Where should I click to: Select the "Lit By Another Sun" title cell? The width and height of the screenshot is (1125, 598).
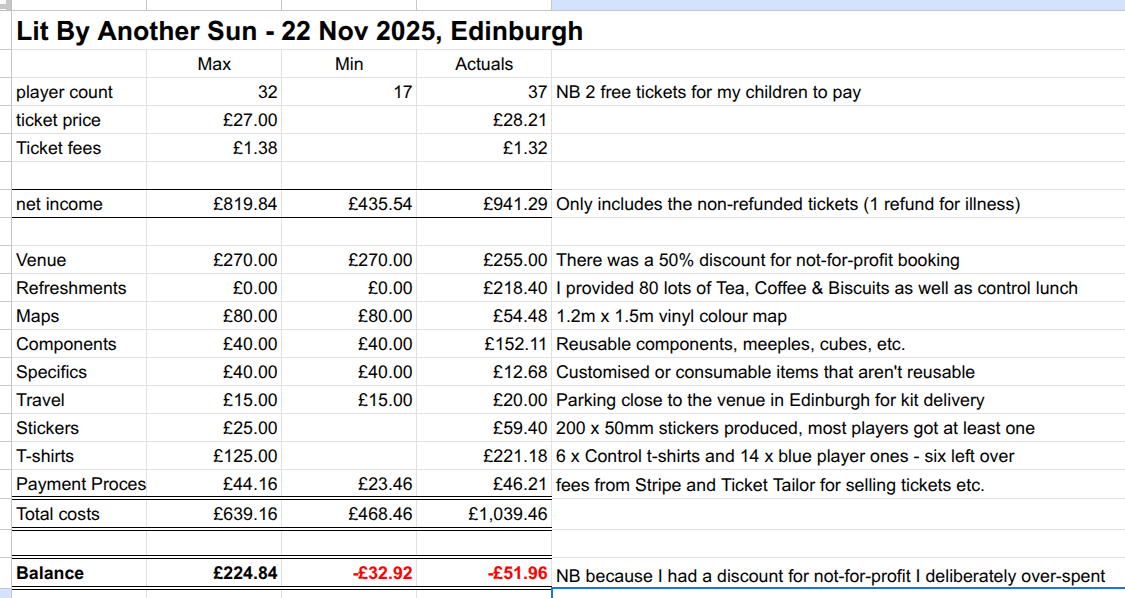[x=299, y=32]
